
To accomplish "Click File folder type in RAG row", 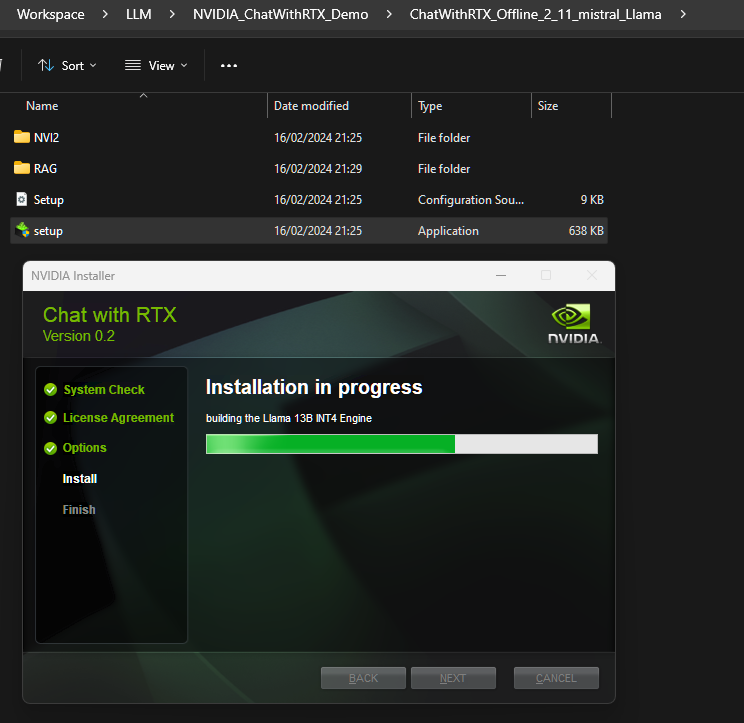I will 444,168.
